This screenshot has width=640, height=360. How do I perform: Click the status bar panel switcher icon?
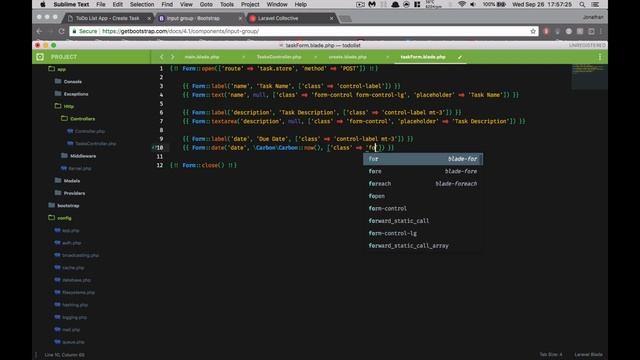[36, 355]
